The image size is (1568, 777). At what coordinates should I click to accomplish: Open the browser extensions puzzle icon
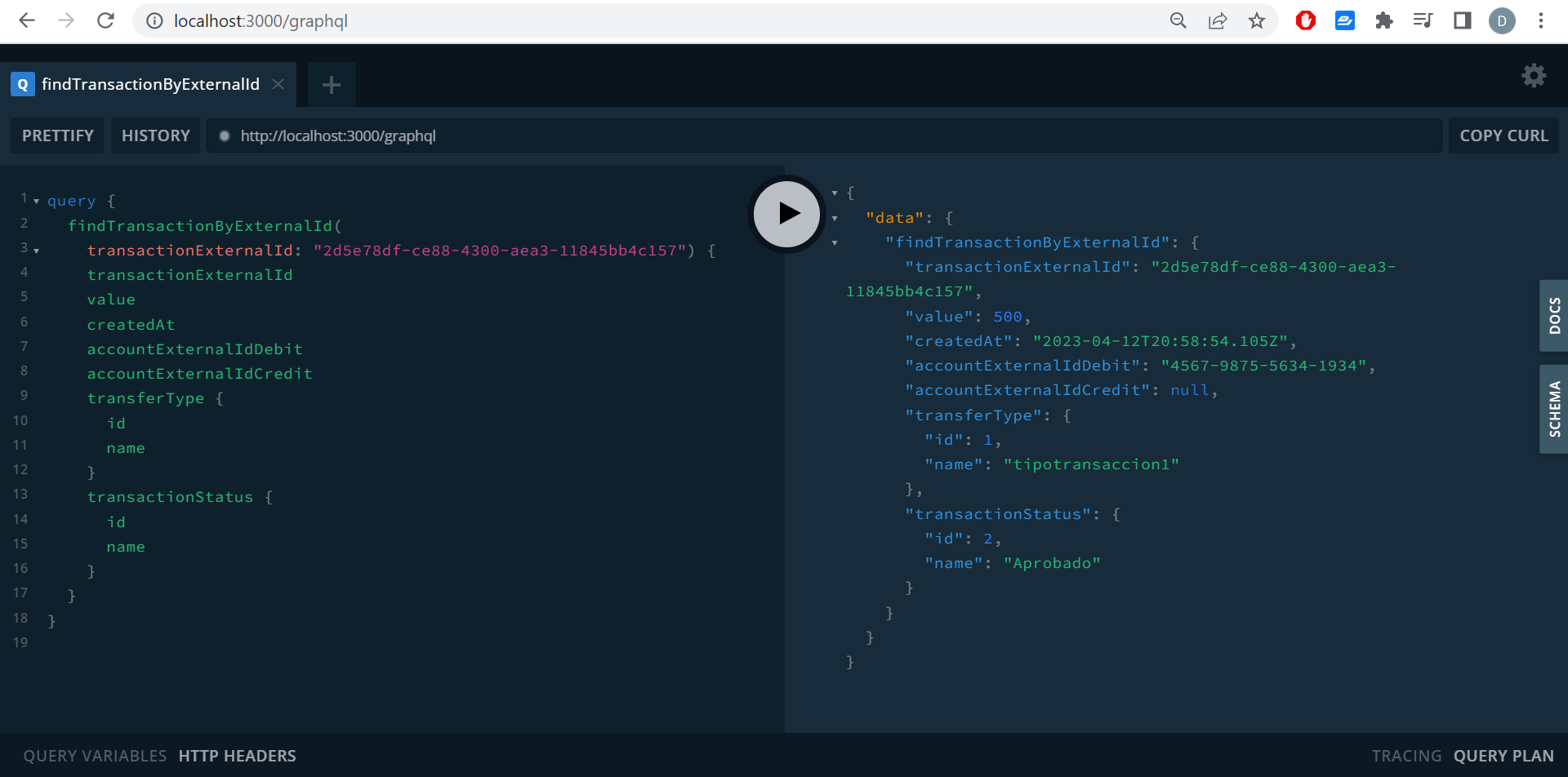pos(1384,20)
